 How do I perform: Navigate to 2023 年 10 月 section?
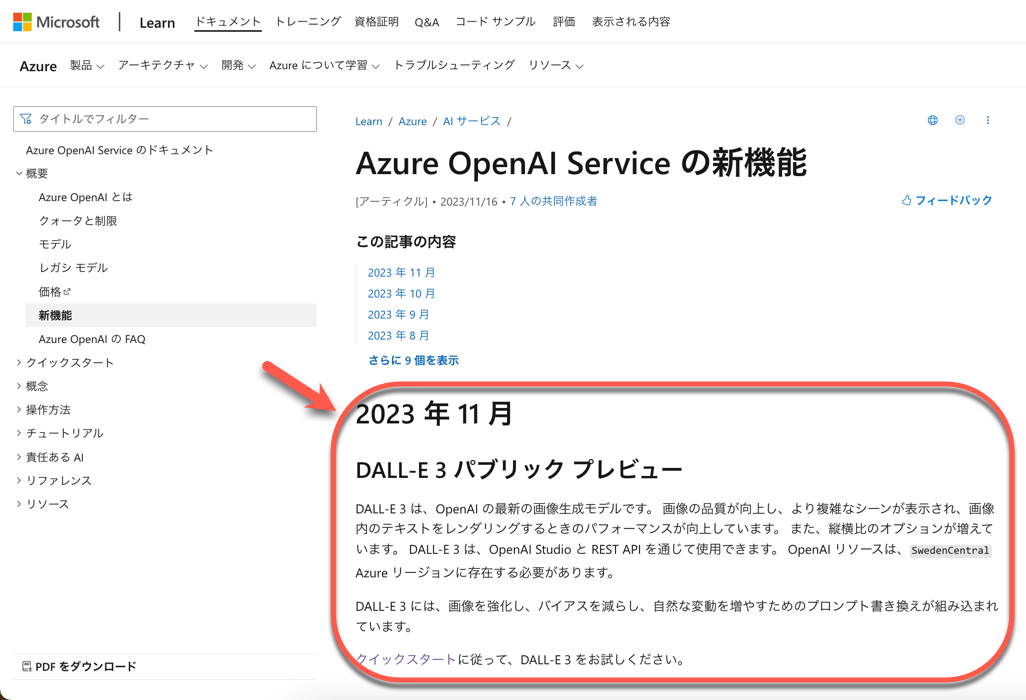tap(402, 293)
